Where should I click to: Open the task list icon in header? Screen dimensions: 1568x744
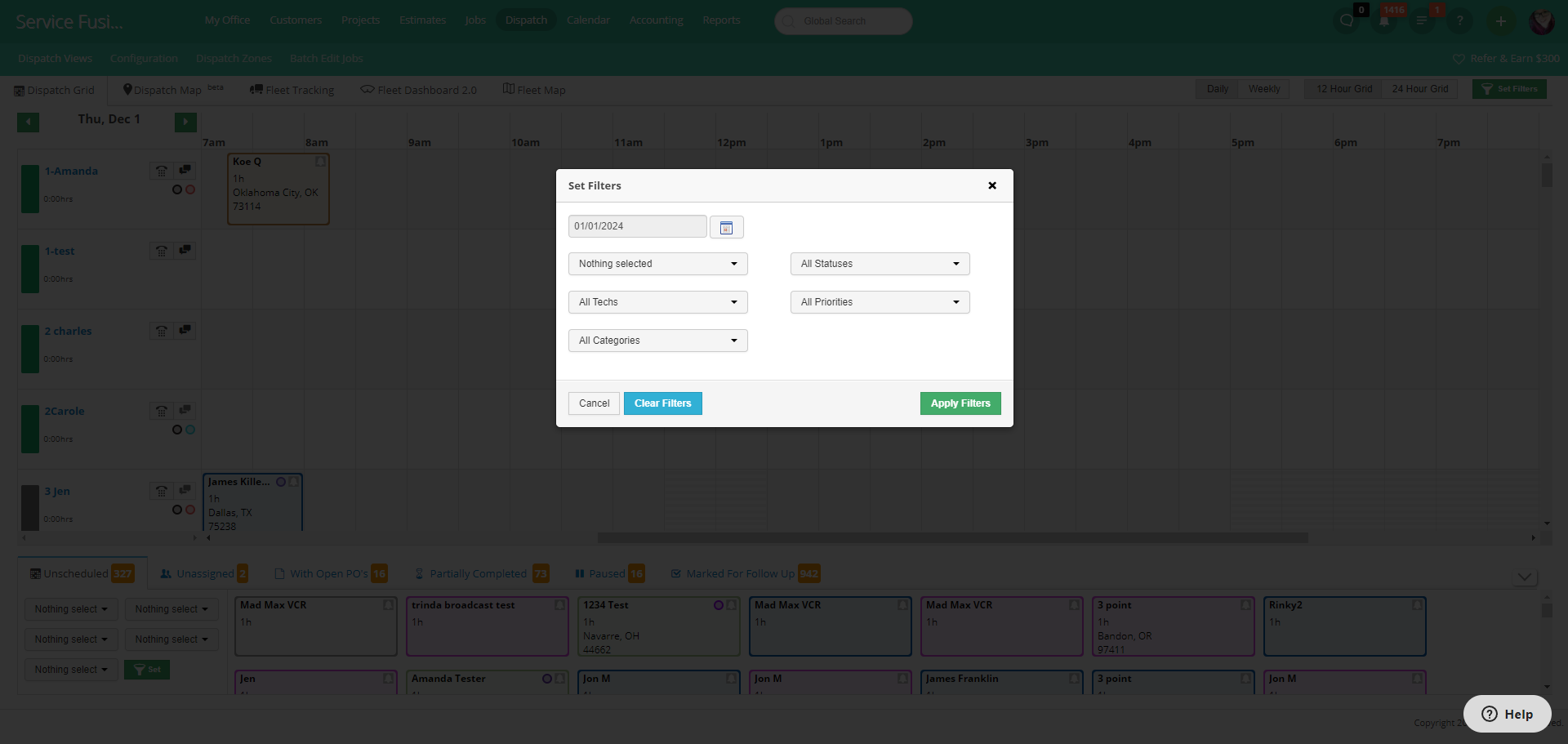tap(1422, 21)
